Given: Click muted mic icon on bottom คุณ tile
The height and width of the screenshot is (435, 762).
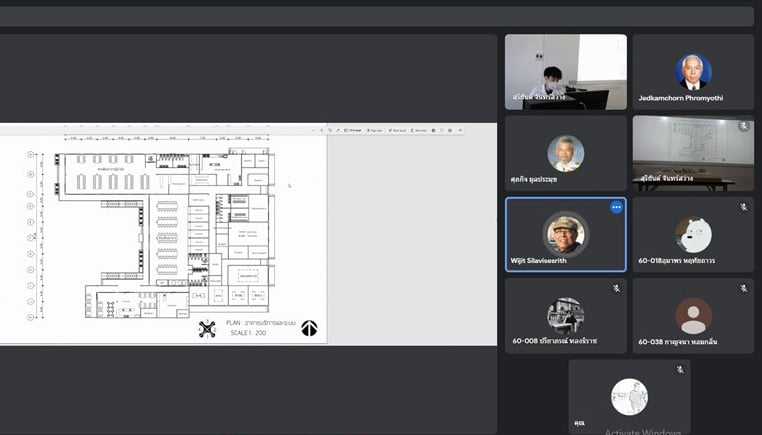Looking at the screenshot, I should 680,370.
